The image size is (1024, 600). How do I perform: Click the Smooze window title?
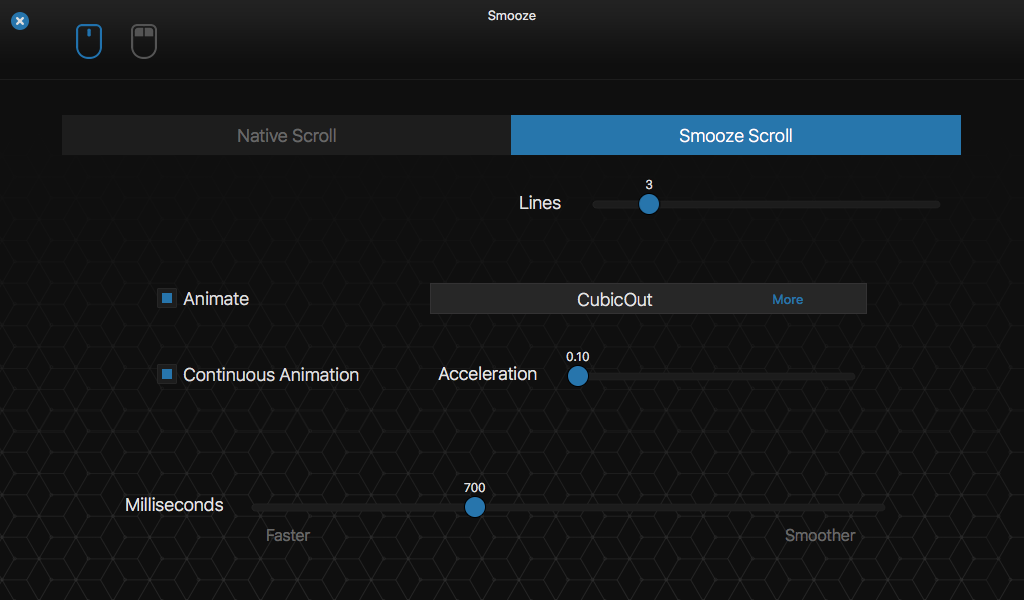(512, 16)
